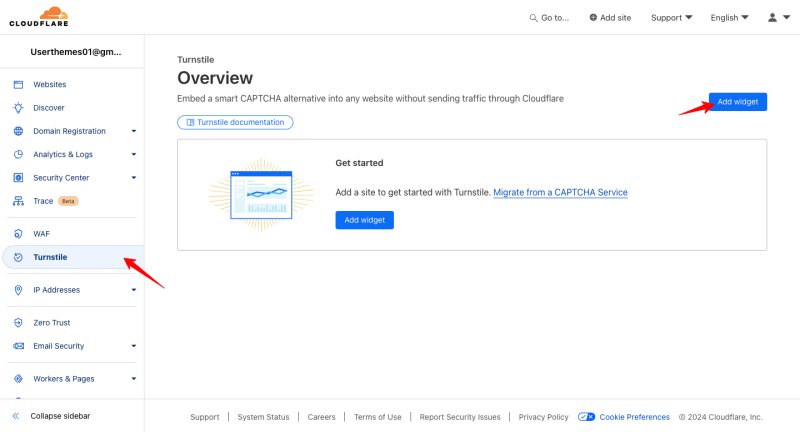Click the IP Addresses label
This screenshot has height=432, width=800.
57,290
